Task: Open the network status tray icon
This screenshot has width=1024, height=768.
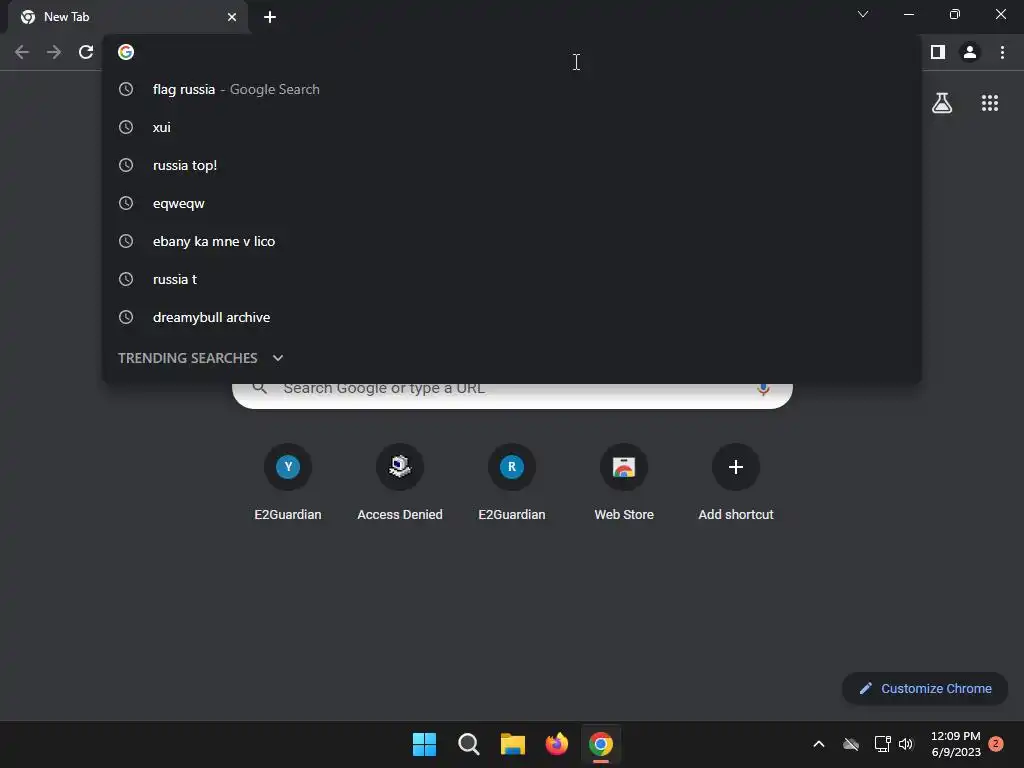Action: (882, 744)
